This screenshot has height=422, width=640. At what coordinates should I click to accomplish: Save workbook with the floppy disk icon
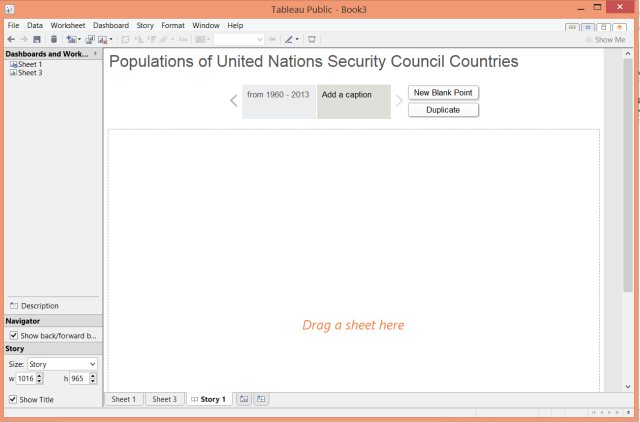37,39
